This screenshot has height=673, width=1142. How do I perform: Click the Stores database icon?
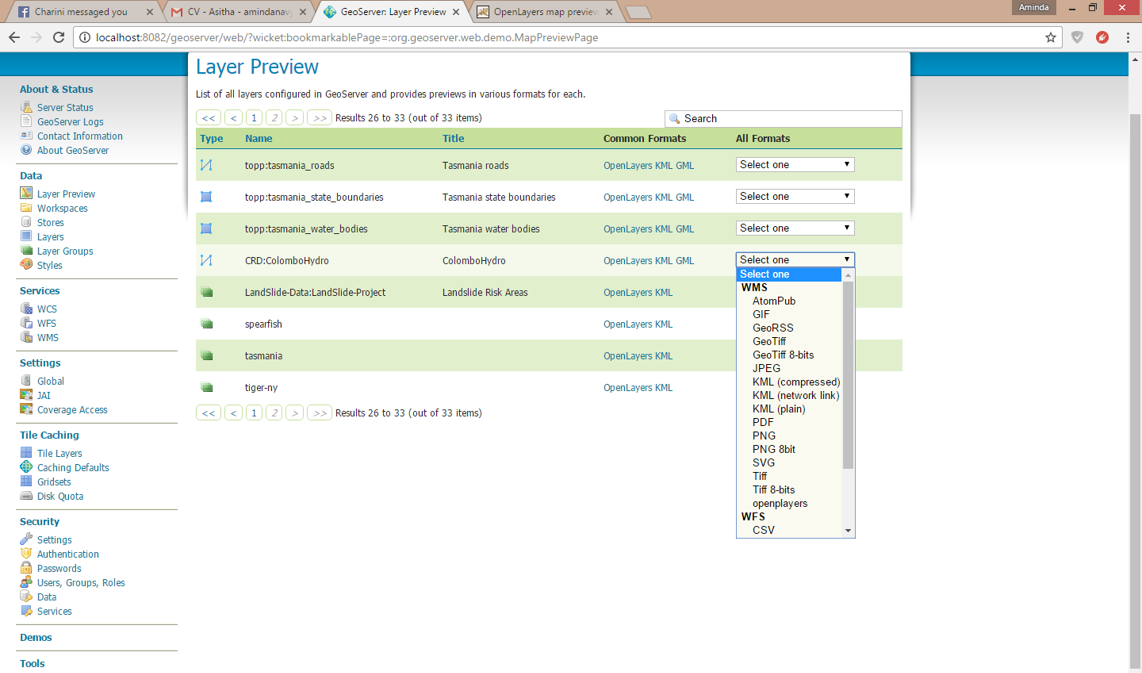26,222
